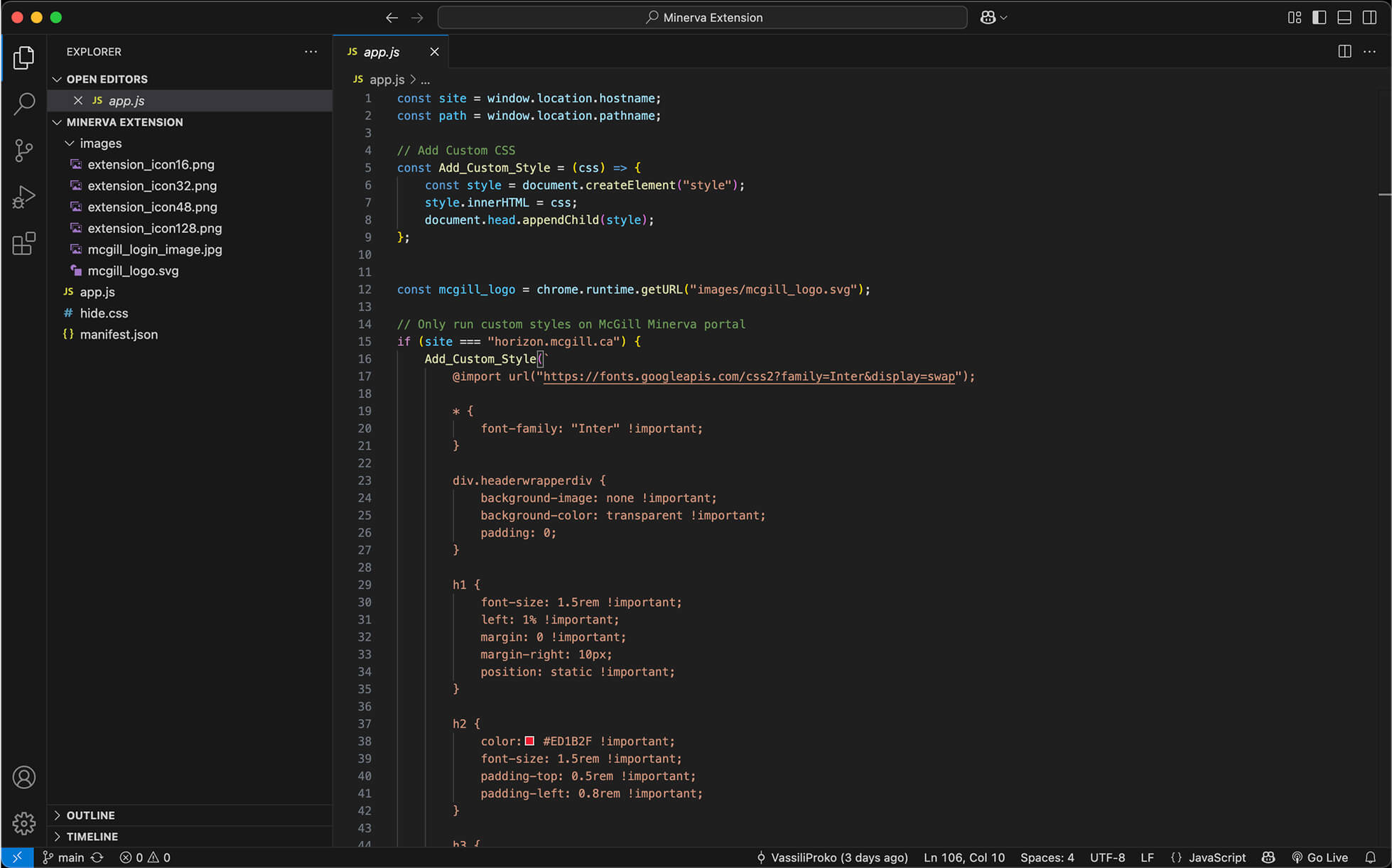Toggle Primary Side Bar visibility
Image resolution: width=1392 pixels, height=868 pixels.
[x=1320, y=18]
